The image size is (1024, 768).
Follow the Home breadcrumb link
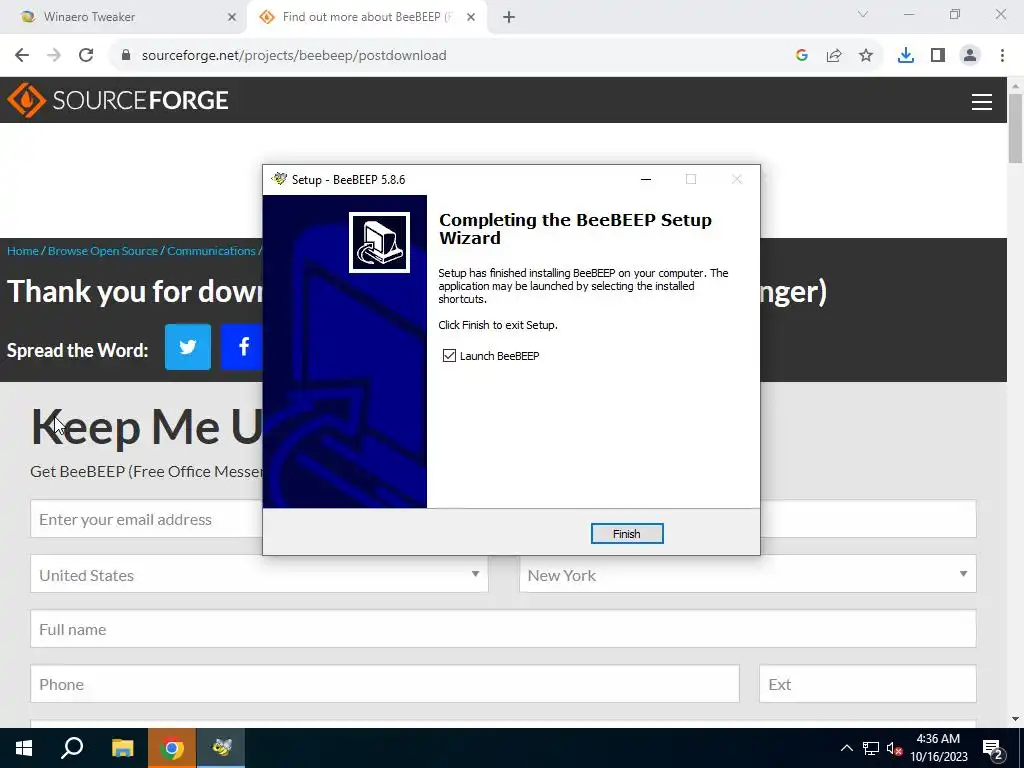click(x=23, y=251)
